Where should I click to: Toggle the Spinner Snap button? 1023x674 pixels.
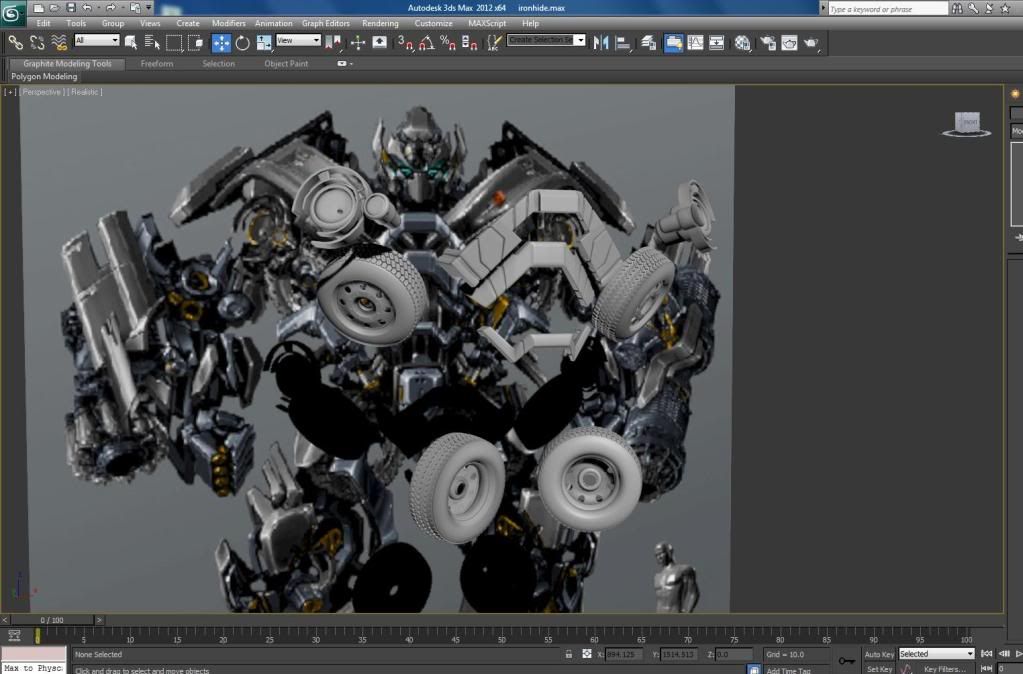pyautogui.click(x=469, y=43)
